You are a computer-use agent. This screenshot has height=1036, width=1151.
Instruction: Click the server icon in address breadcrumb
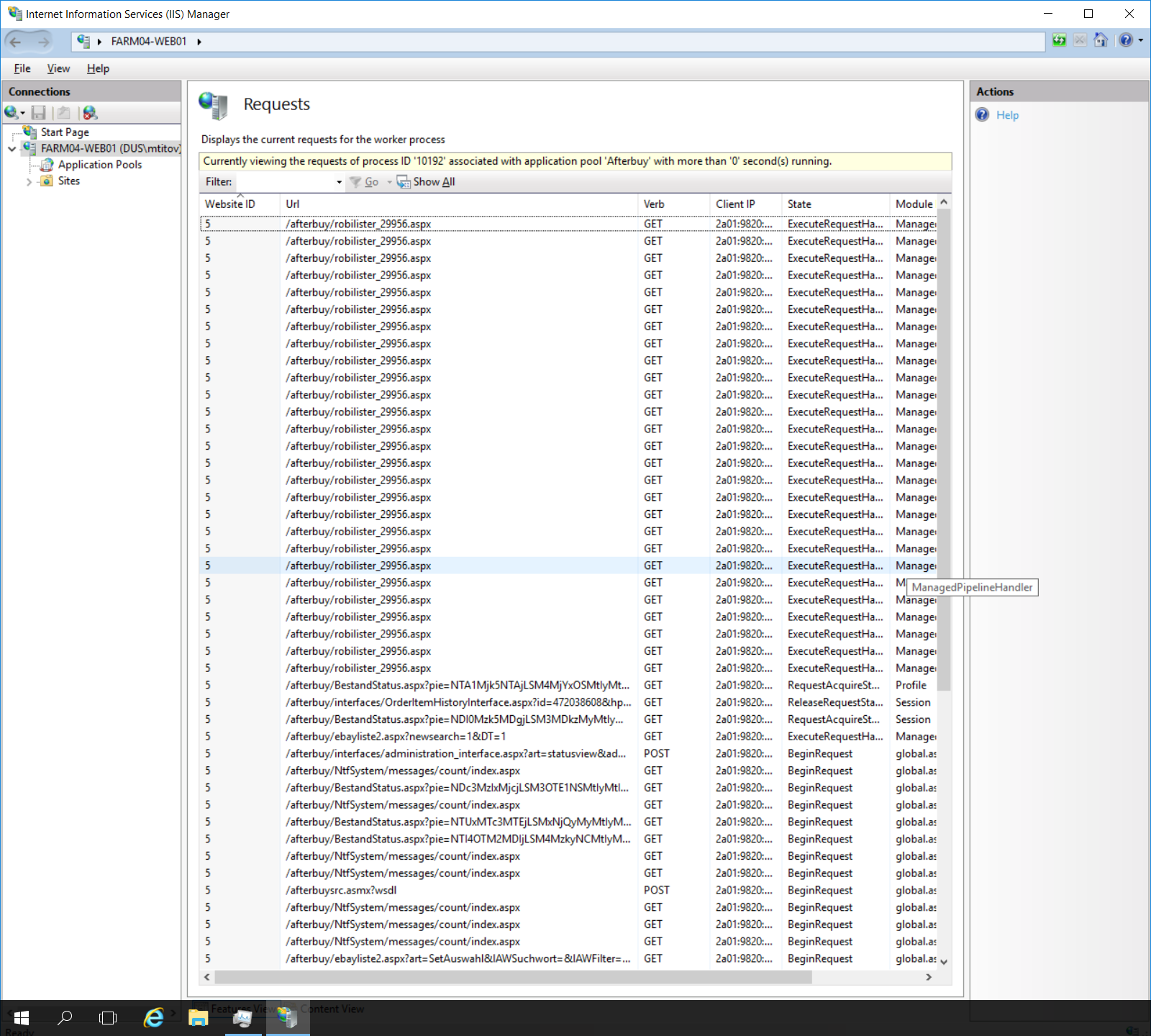[x=83, y=41]
